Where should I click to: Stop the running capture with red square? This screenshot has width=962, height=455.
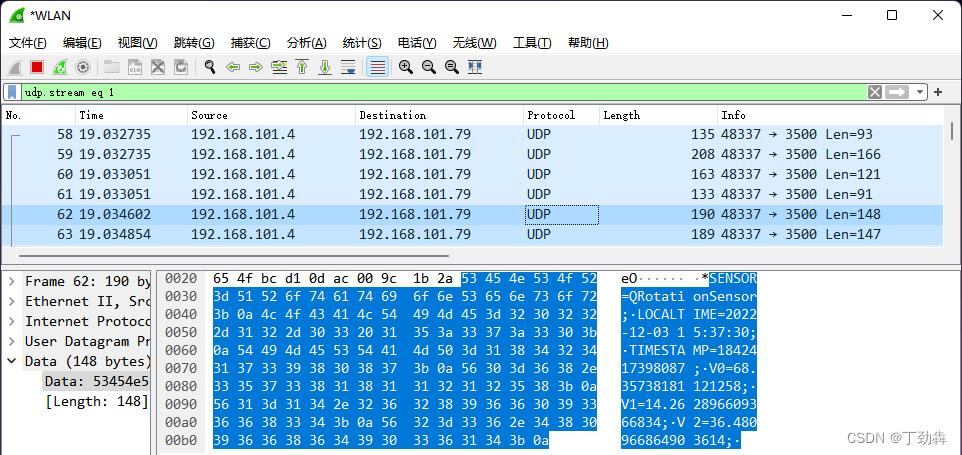[37, 67]
